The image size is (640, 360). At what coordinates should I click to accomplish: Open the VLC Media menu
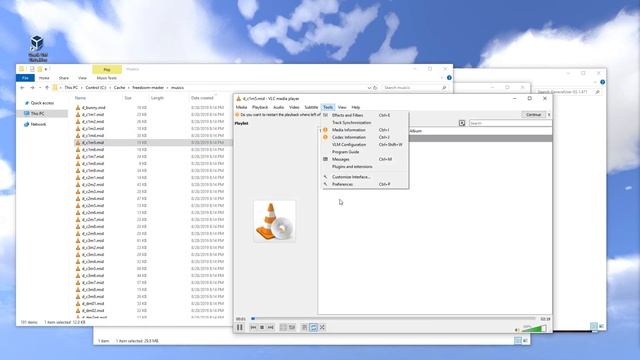[241, 107]
